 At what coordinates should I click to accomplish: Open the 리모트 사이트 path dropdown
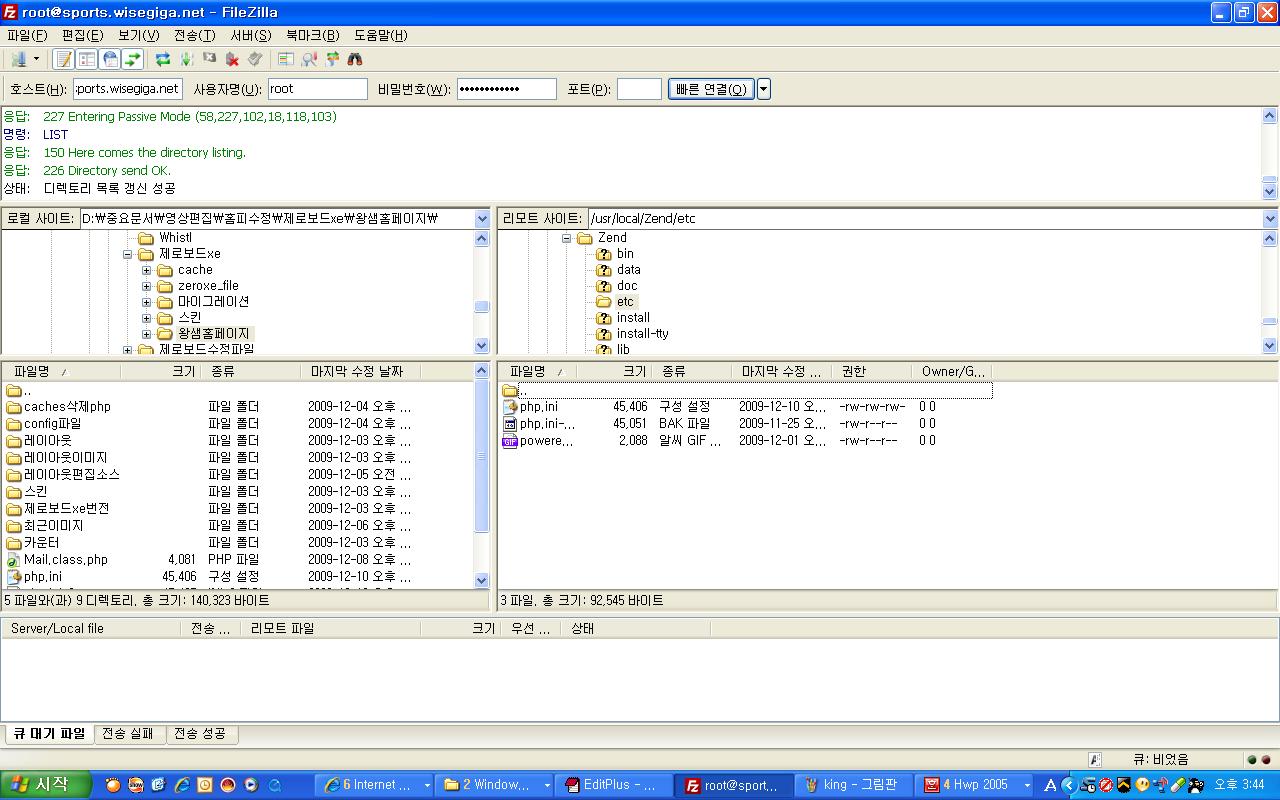(x=1270, y=218)
